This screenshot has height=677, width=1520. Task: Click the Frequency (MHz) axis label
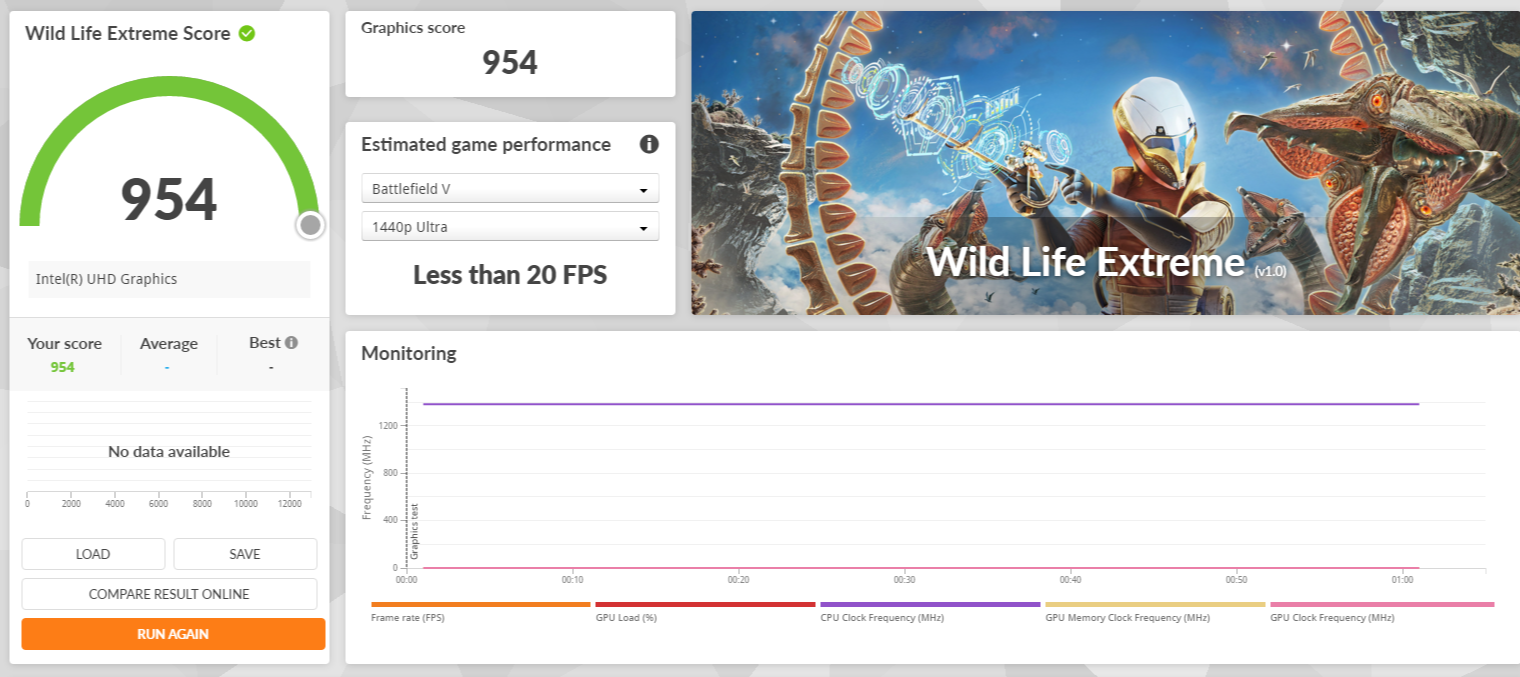[367, 477]
